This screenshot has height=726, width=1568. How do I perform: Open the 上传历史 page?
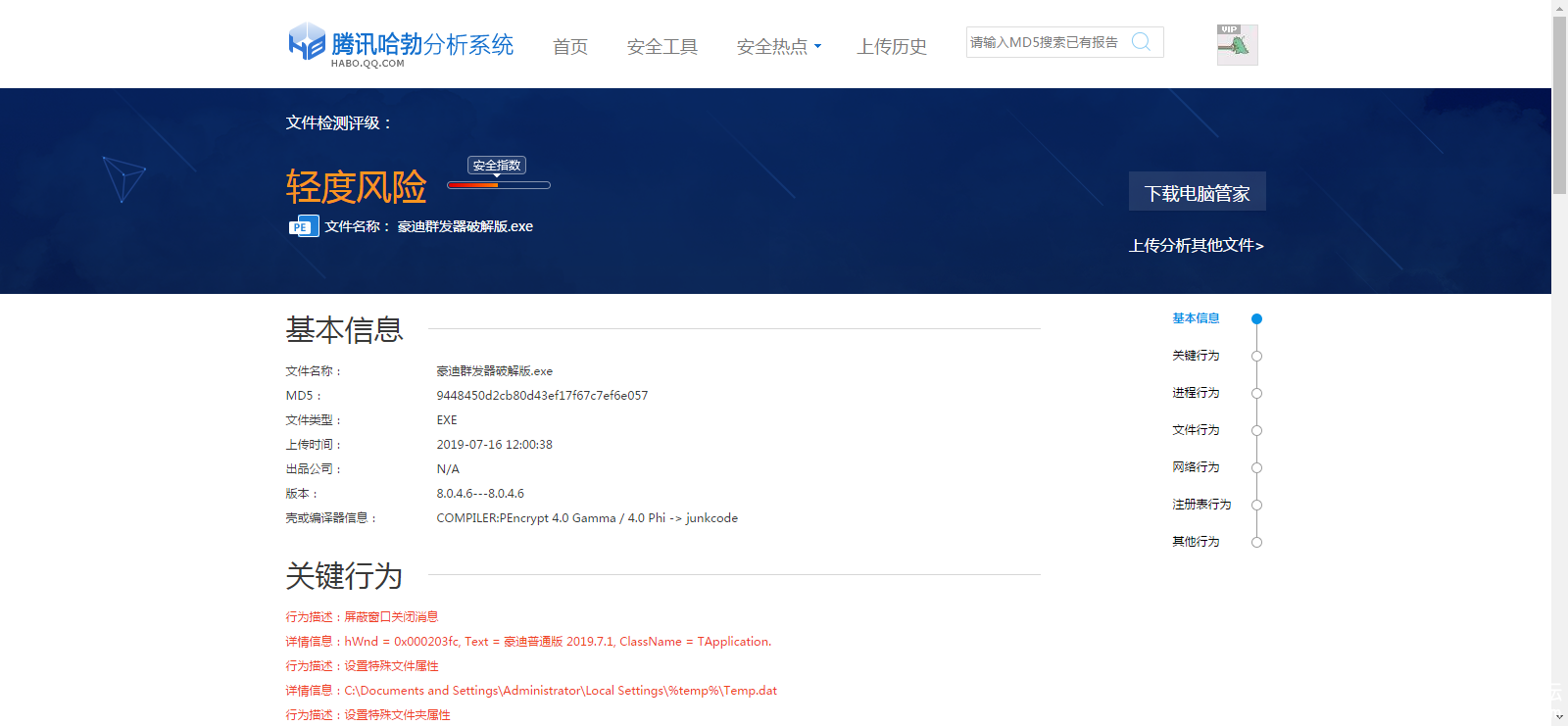(892, 47)
